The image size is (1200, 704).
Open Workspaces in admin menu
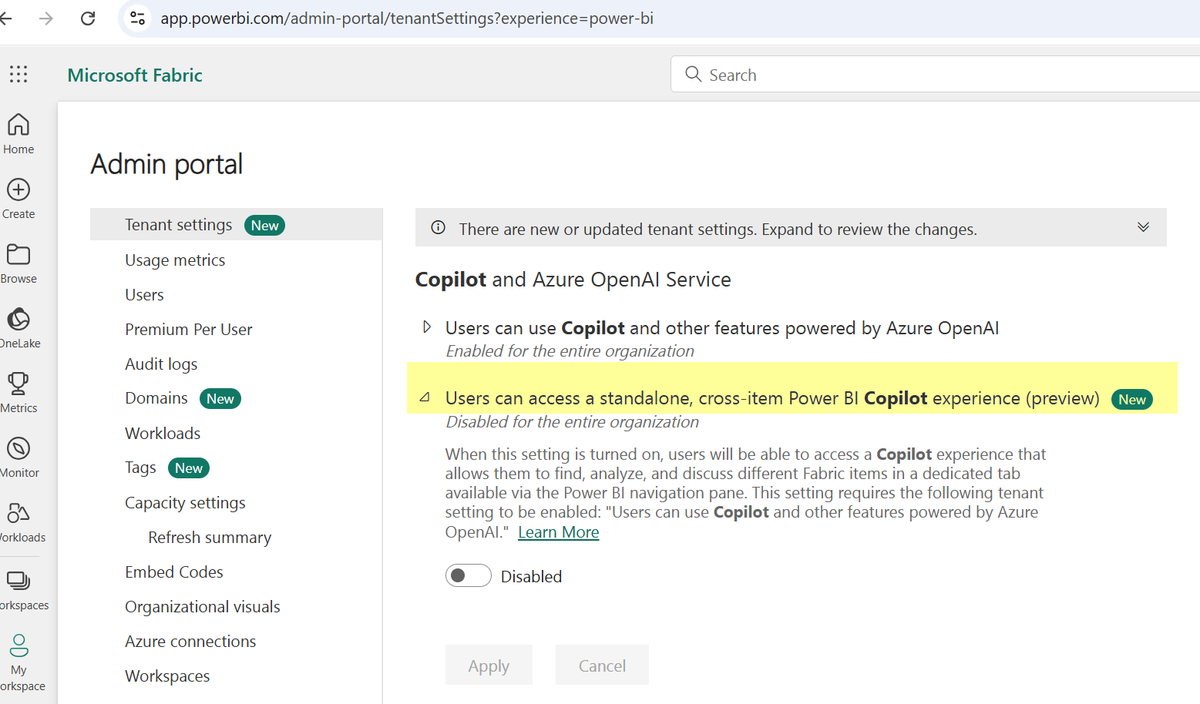coord(167,676)
